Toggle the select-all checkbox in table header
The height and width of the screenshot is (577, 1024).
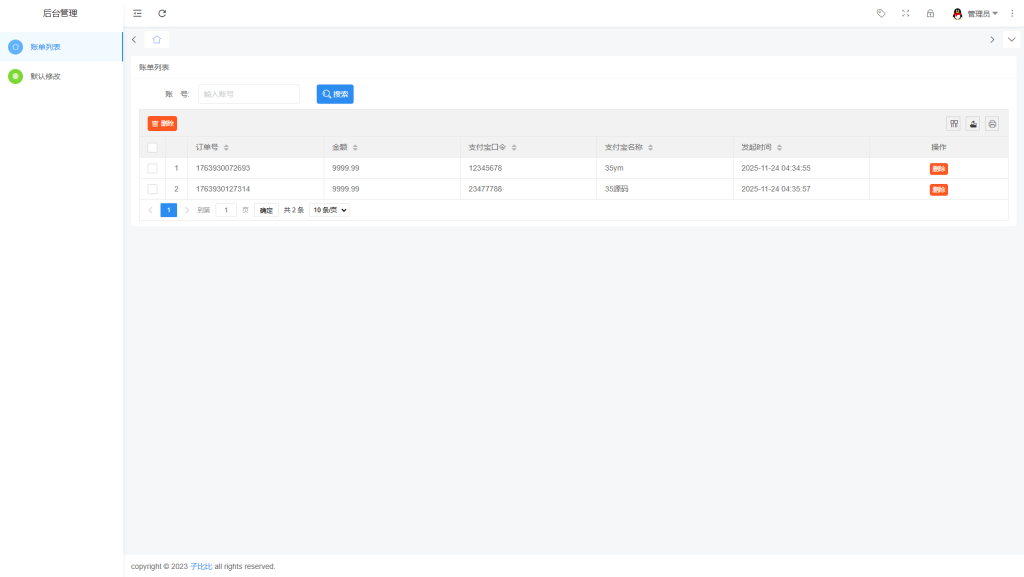click(x=153, y=147)
